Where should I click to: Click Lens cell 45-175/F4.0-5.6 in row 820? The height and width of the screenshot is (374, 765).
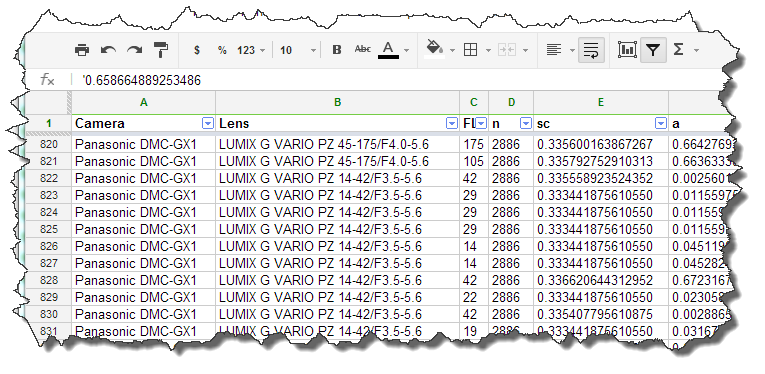[338, 144]
